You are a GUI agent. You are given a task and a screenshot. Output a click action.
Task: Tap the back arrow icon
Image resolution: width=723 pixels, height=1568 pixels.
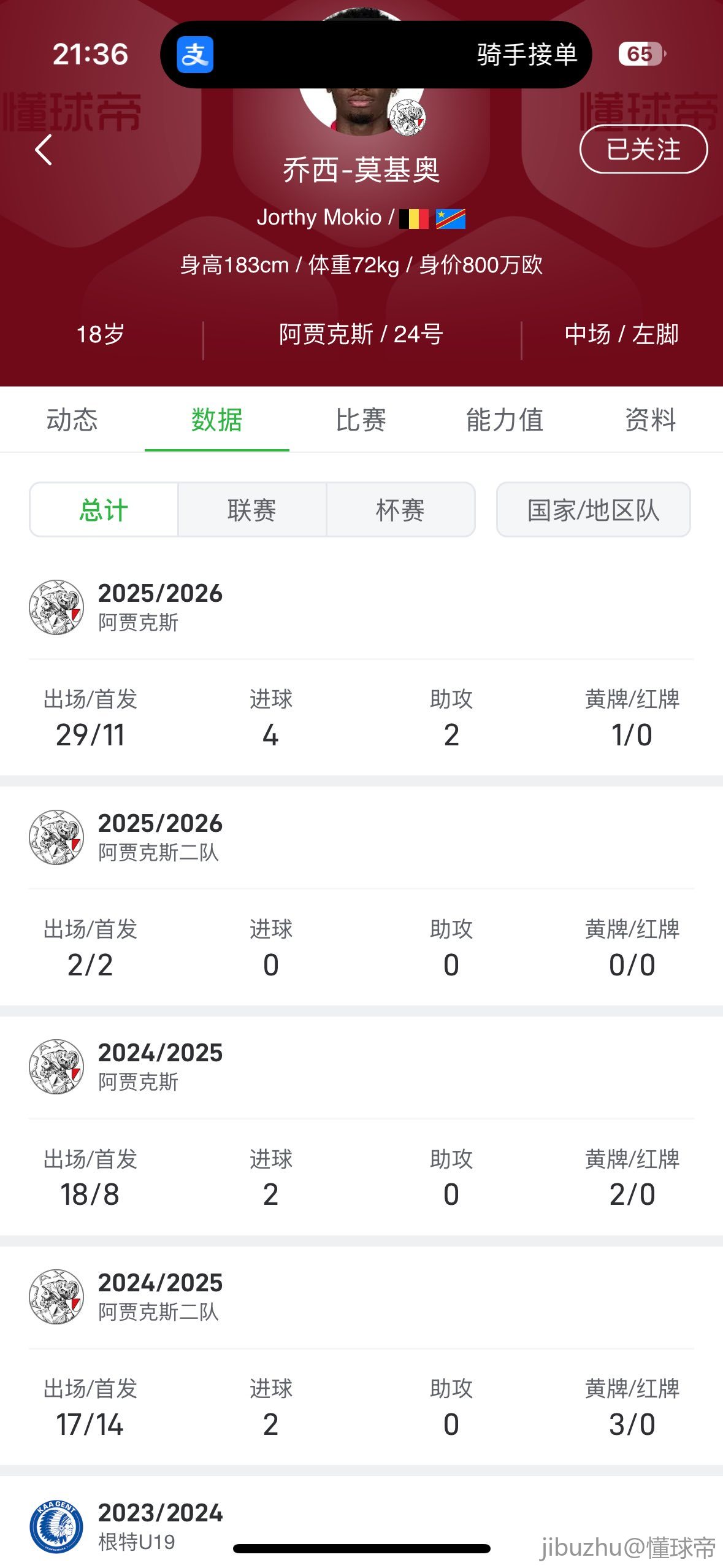click(43, 150)
